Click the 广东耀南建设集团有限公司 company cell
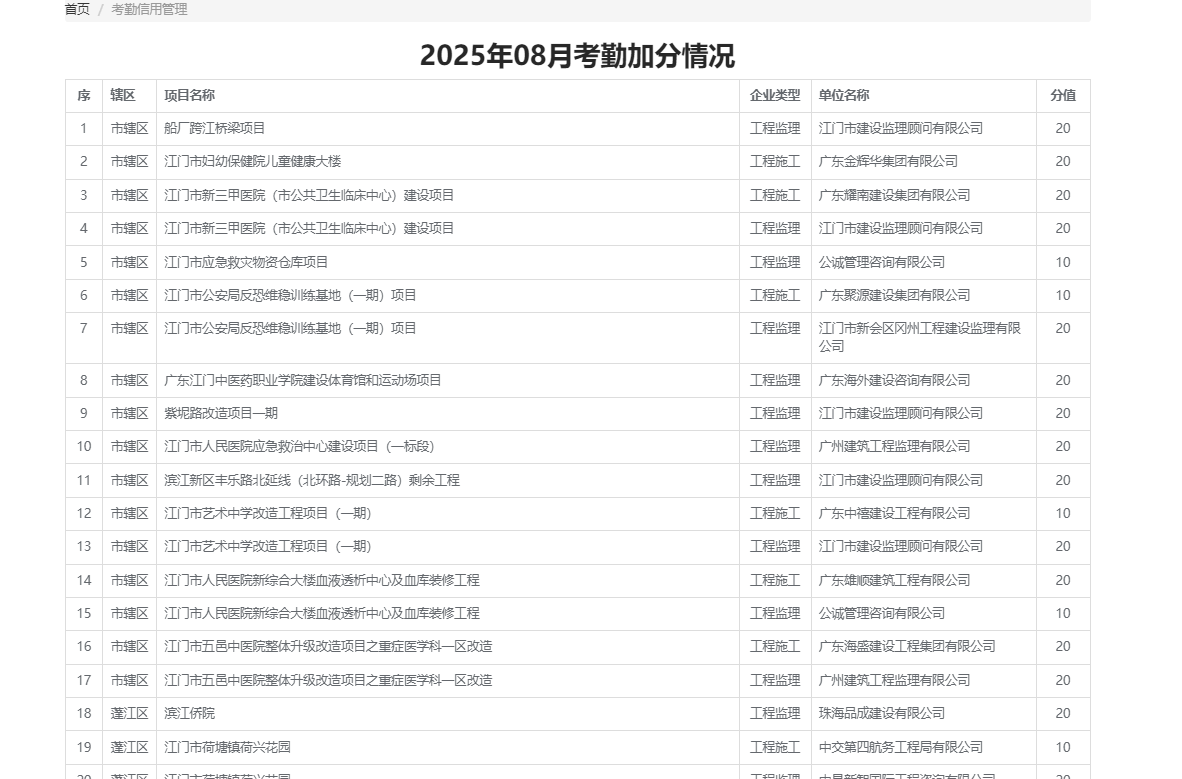Viewport: 1182px width, 779px height. [894, 195]
